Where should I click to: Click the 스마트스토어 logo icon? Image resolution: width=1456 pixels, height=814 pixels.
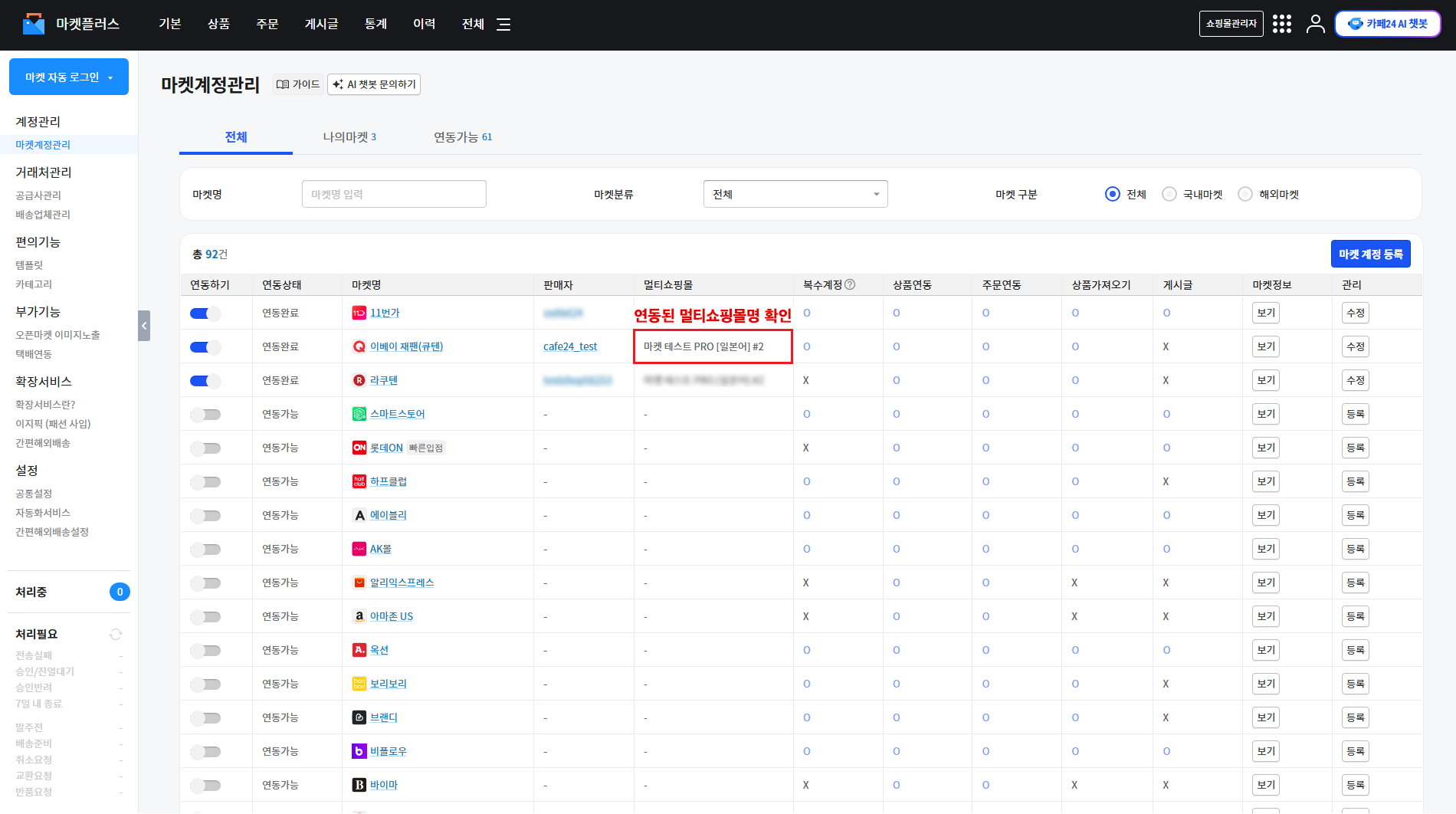(359, 414)
